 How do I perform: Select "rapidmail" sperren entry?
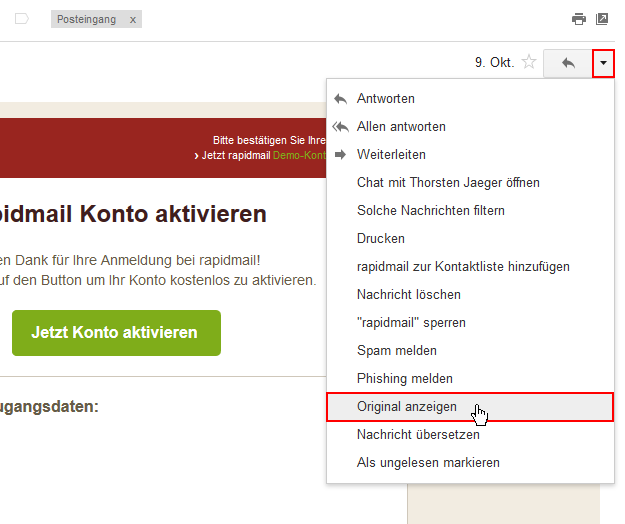[470, 322]
